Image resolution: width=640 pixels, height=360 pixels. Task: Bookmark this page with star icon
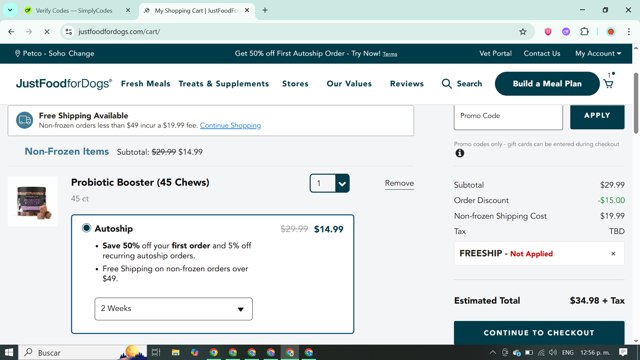[522, 31]
